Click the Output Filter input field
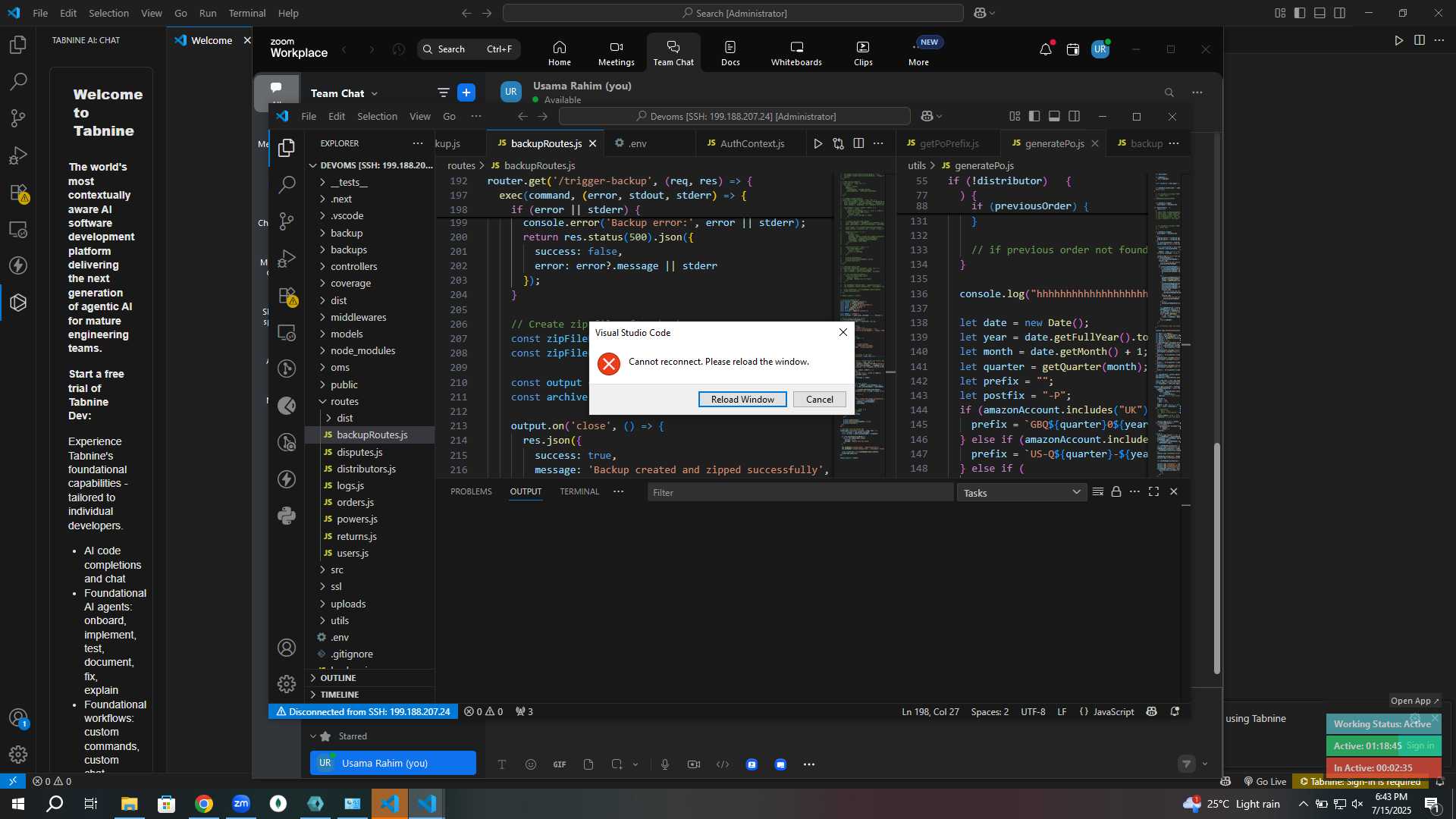The image size is (1456, 819). pyautogui.click(x=800, y=493)
